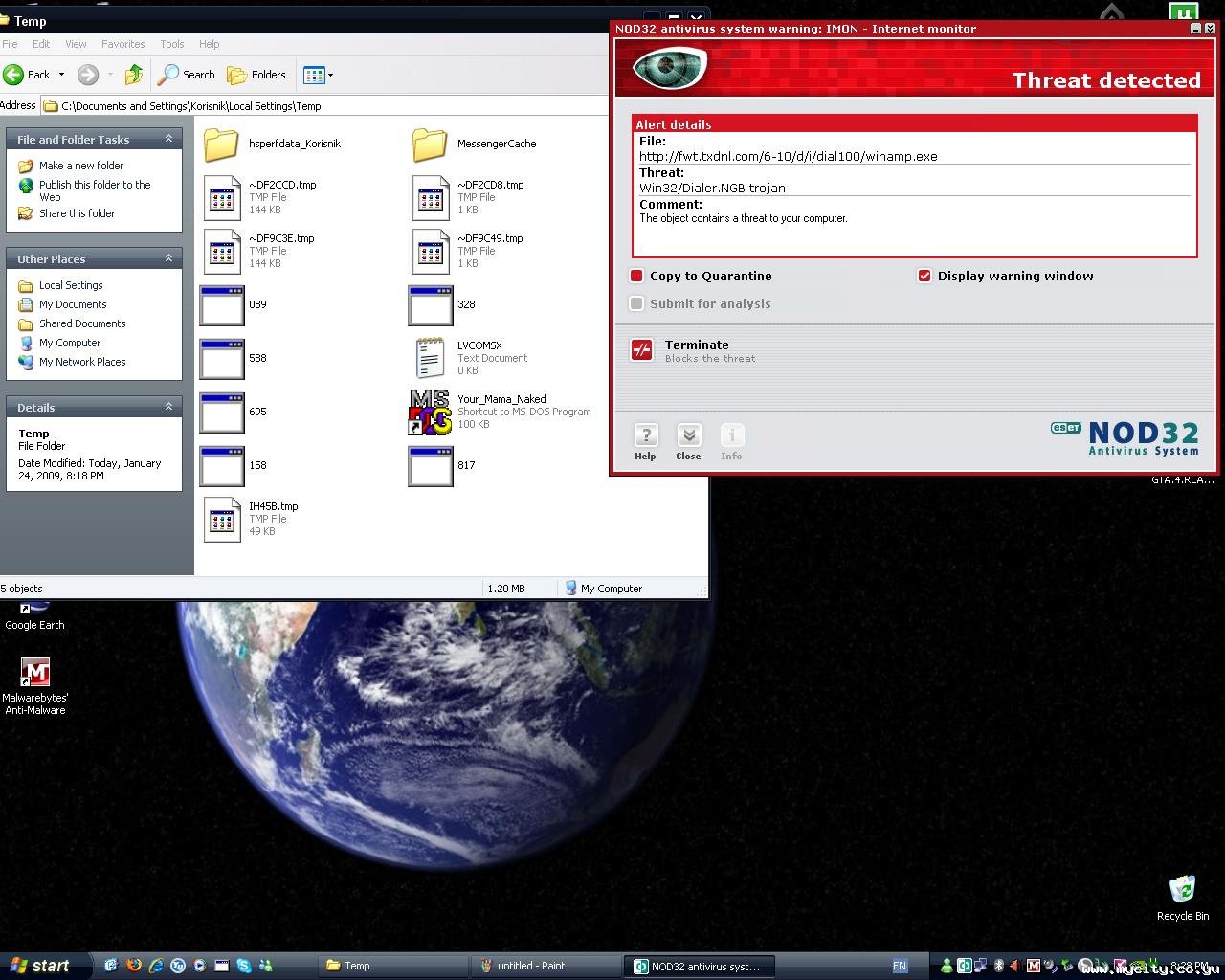Open the Tools menu
Screen dimensions: 1225x980
click(172, 44)
